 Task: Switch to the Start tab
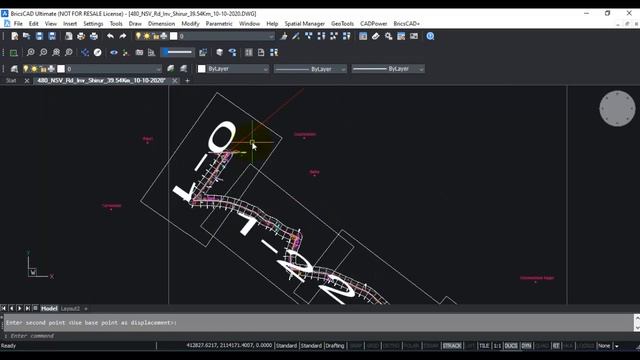tap(11, 81)
